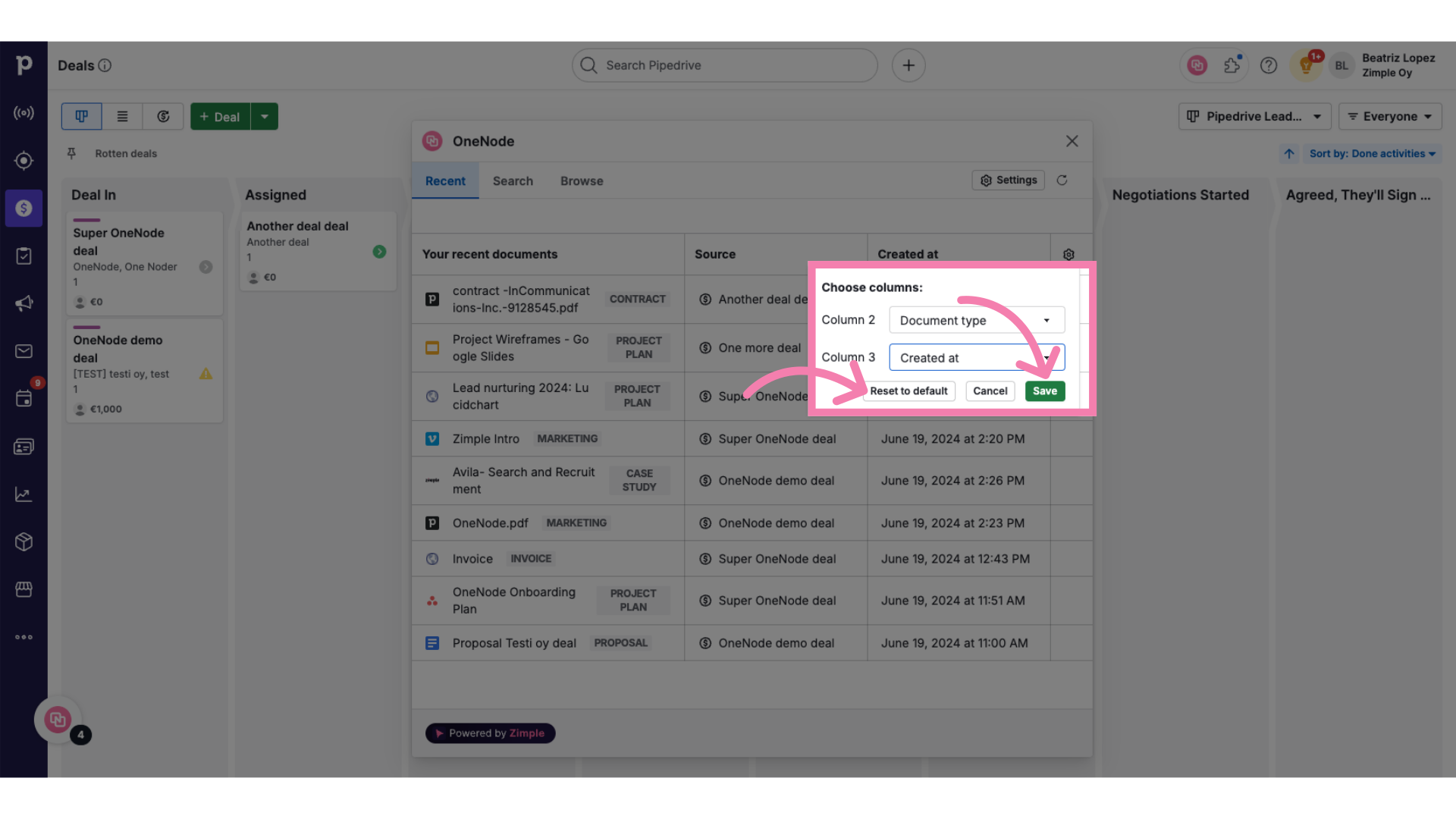Toggle sort direction arrow
The height and width of the screenshot is (819, 1456).
(x=1289, y=153)
